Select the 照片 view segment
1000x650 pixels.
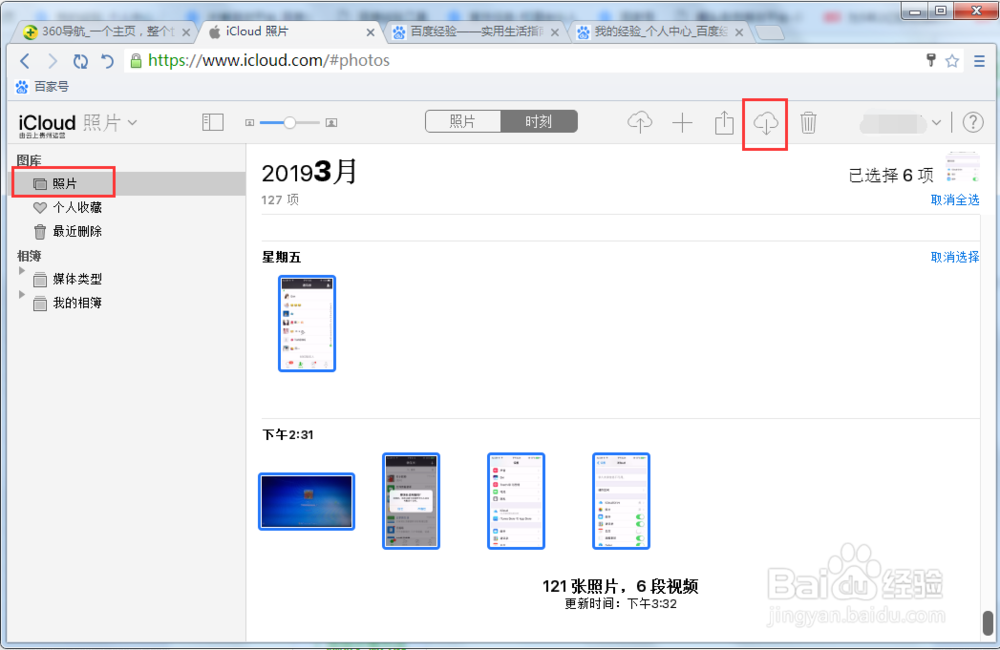tap(463, 121)
